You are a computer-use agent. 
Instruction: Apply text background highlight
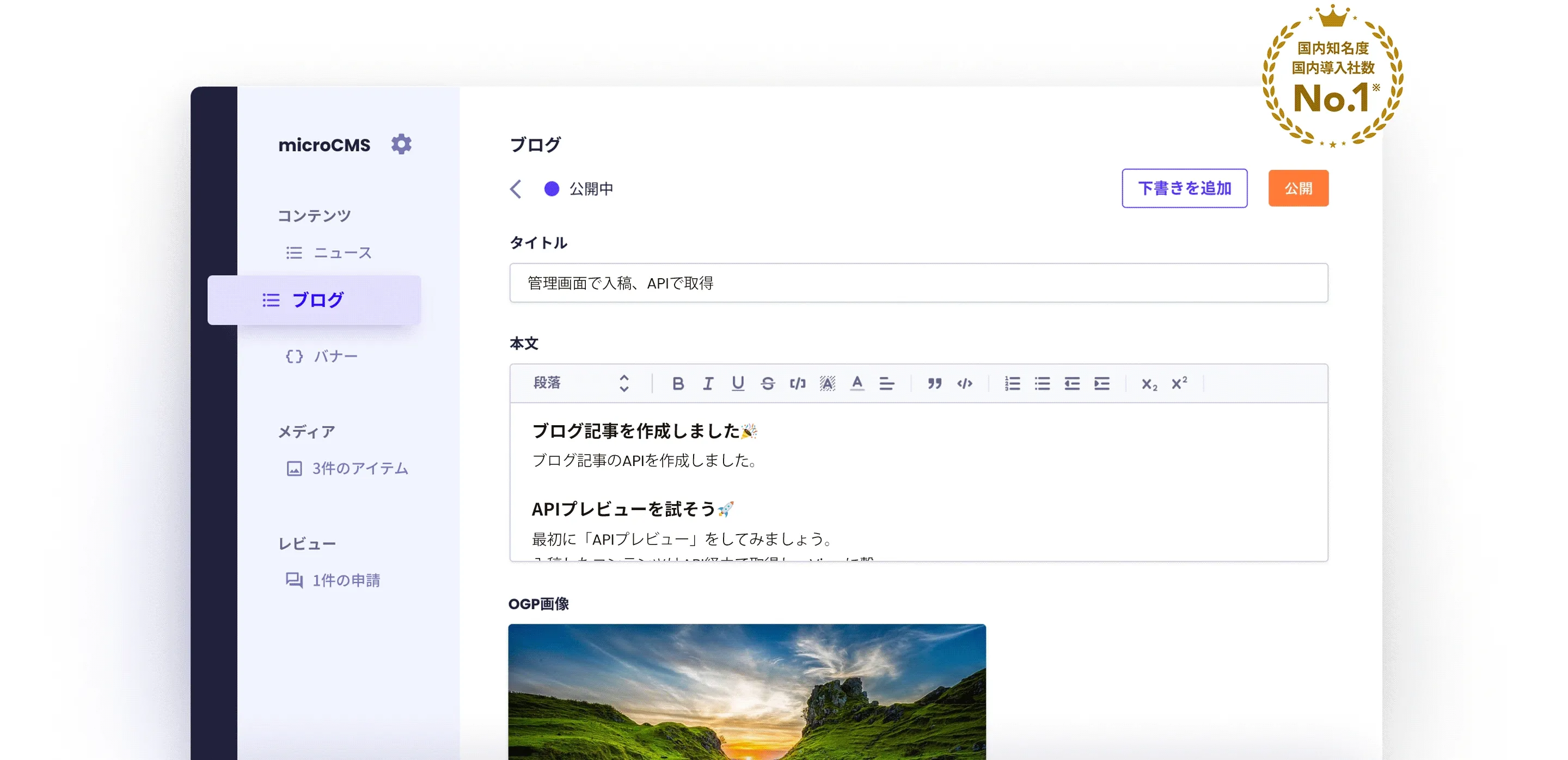[x=827, y=383]
